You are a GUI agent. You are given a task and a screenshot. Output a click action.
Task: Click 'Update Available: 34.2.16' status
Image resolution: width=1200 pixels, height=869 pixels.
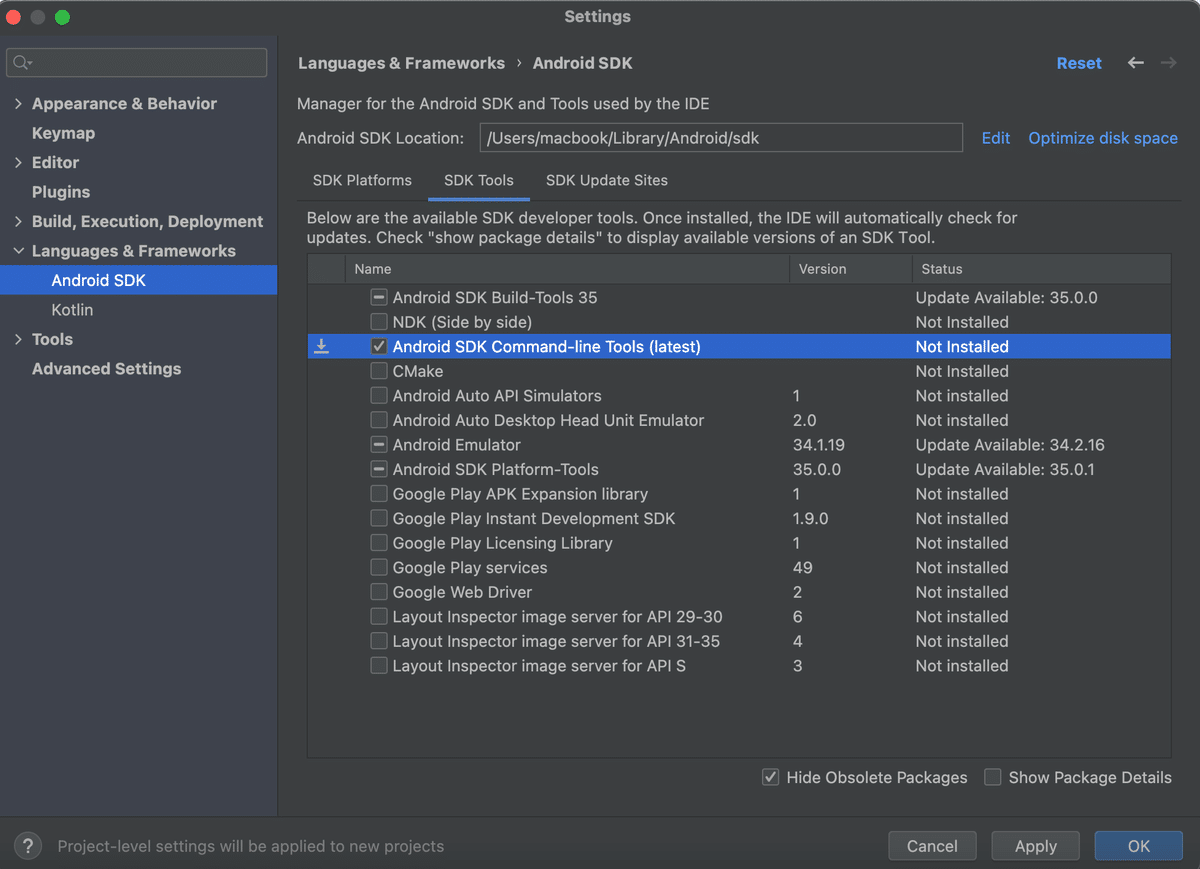coord(1010,445)
